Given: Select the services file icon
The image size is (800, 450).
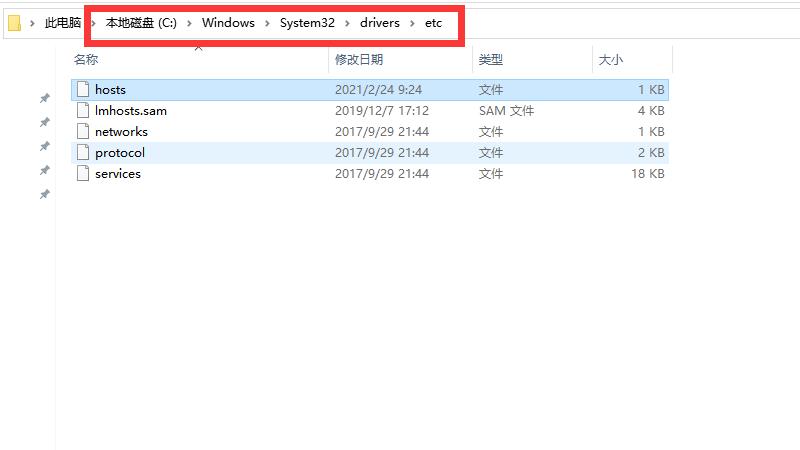Looking at the screenshot, I should tap(84, 174).
